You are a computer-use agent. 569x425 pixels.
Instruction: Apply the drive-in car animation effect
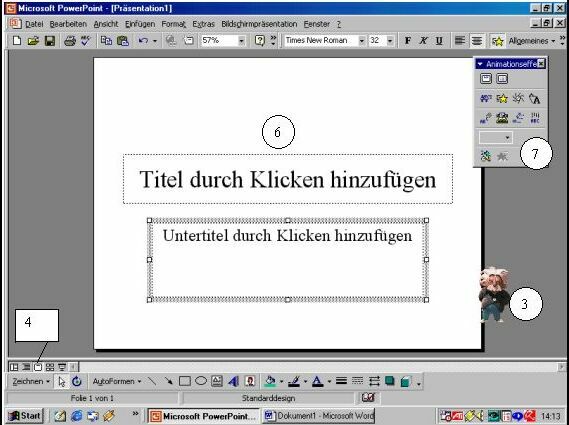tap(486, 98)
